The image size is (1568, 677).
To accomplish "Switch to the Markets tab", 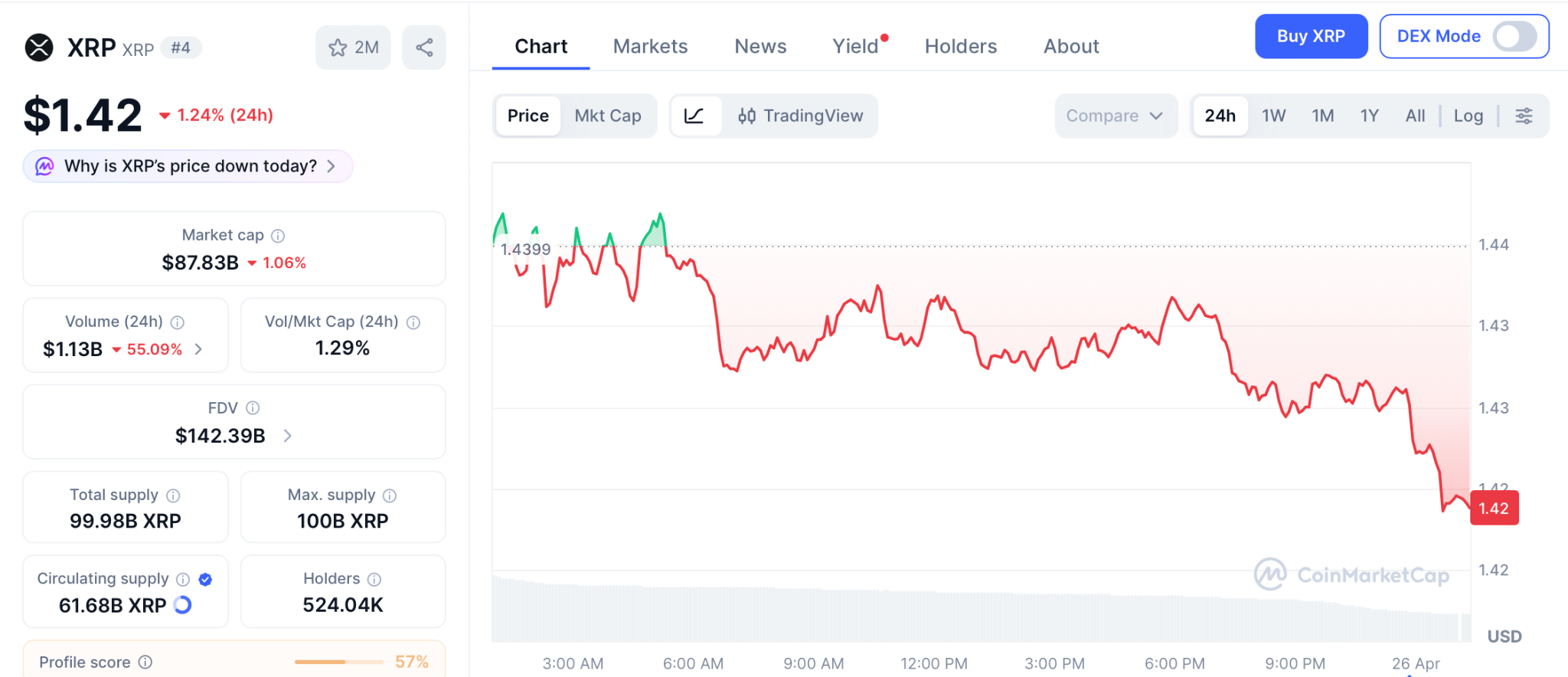I will pyautogui.click(x=650, y=47).
